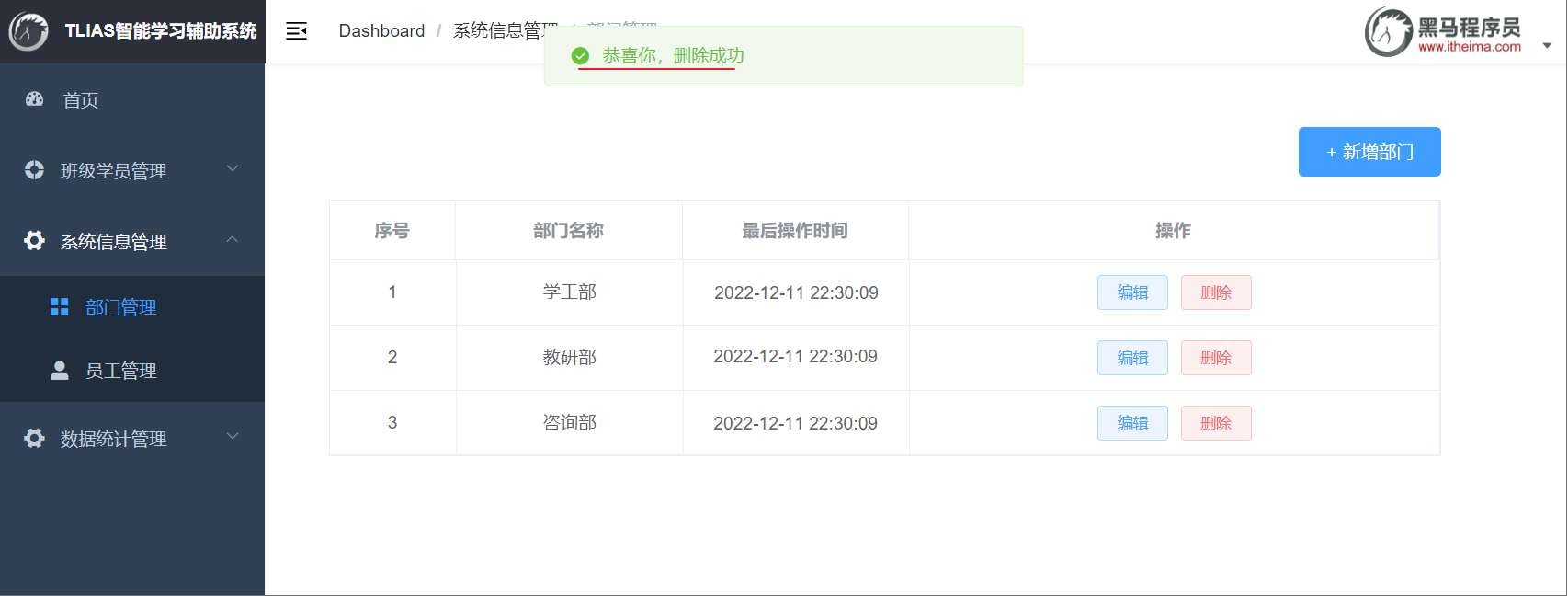1568x596 pixels.
Task: Click the dashboard icon beside 首页
Action: (35, 99)
